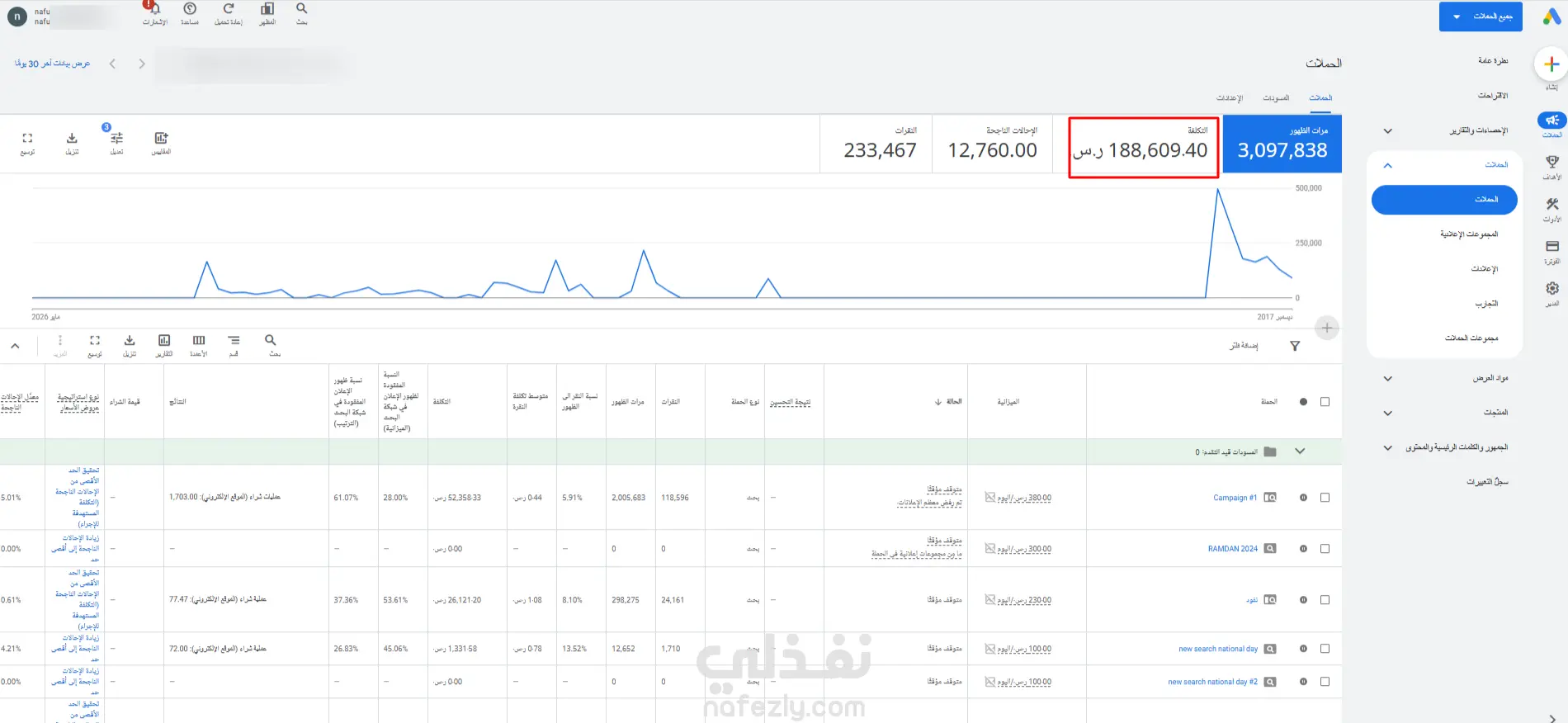Collapse the table toolbar with up chevron
The width and height of the screenshot is (1568, 723).
pyautogui.click(x=15, y=347)
